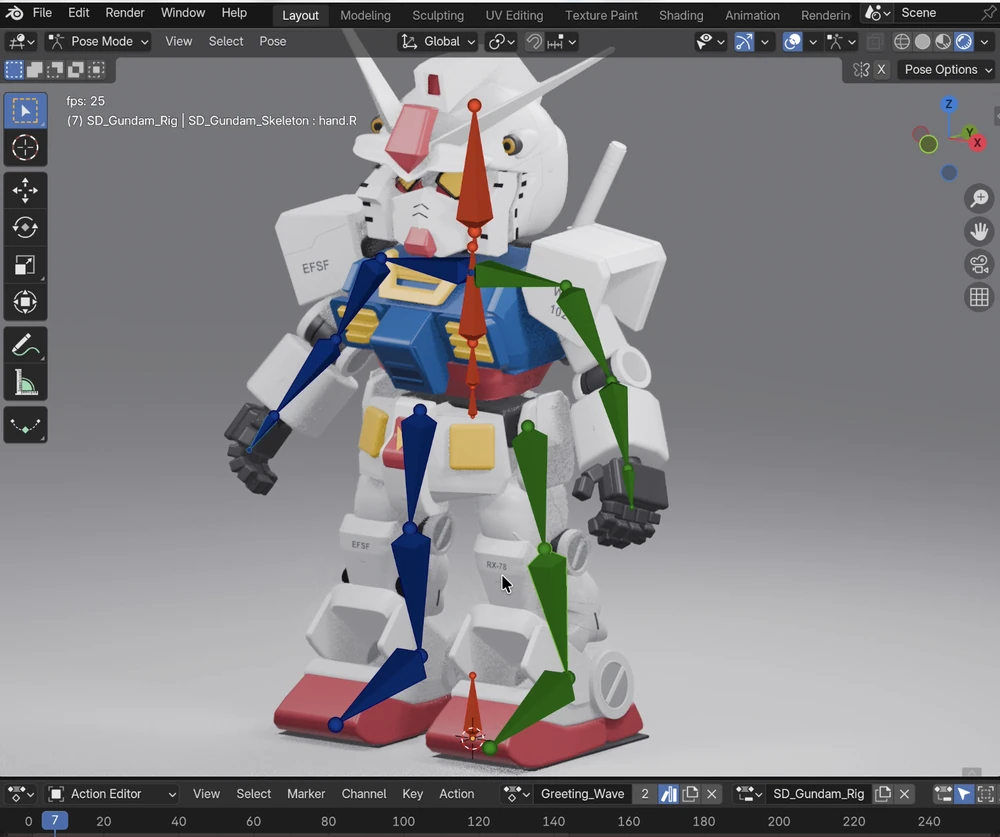This screenshot has width=1000, height=837.
Task: Switch perspective/orthographic grid icon
Action: [x=979, y=297]
